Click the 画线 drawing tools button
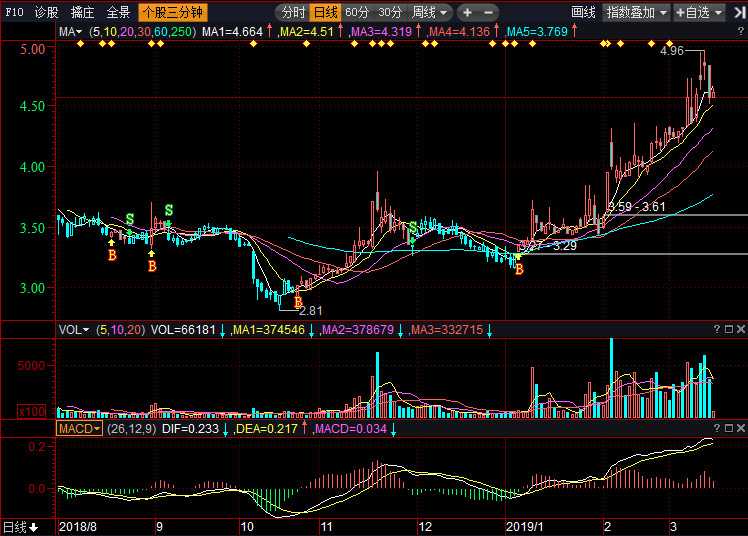748x536 pixels. tap(583, 13)
